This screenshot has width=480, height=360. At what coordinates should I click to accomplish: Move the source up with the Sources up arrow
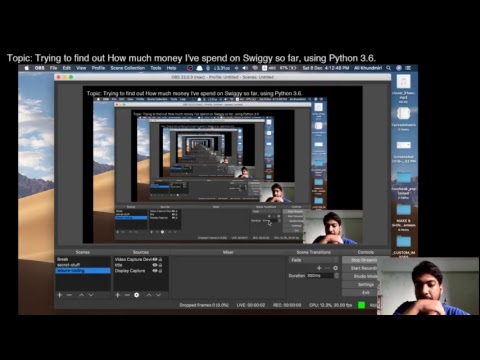[x=149, y=295]
